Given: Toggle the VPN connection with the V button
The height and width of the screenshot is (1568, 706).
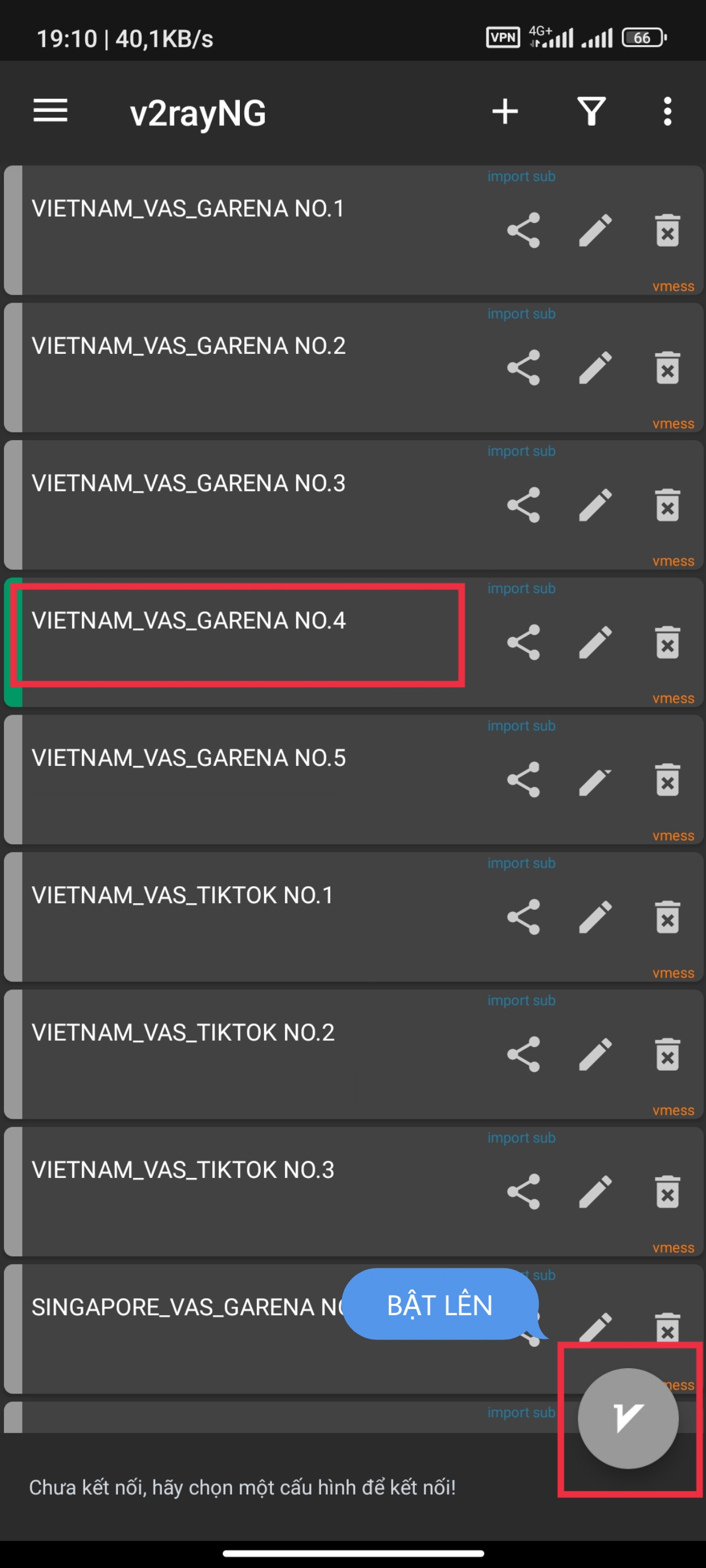Looking at the screenshot, I should [x=628, y=1418].
